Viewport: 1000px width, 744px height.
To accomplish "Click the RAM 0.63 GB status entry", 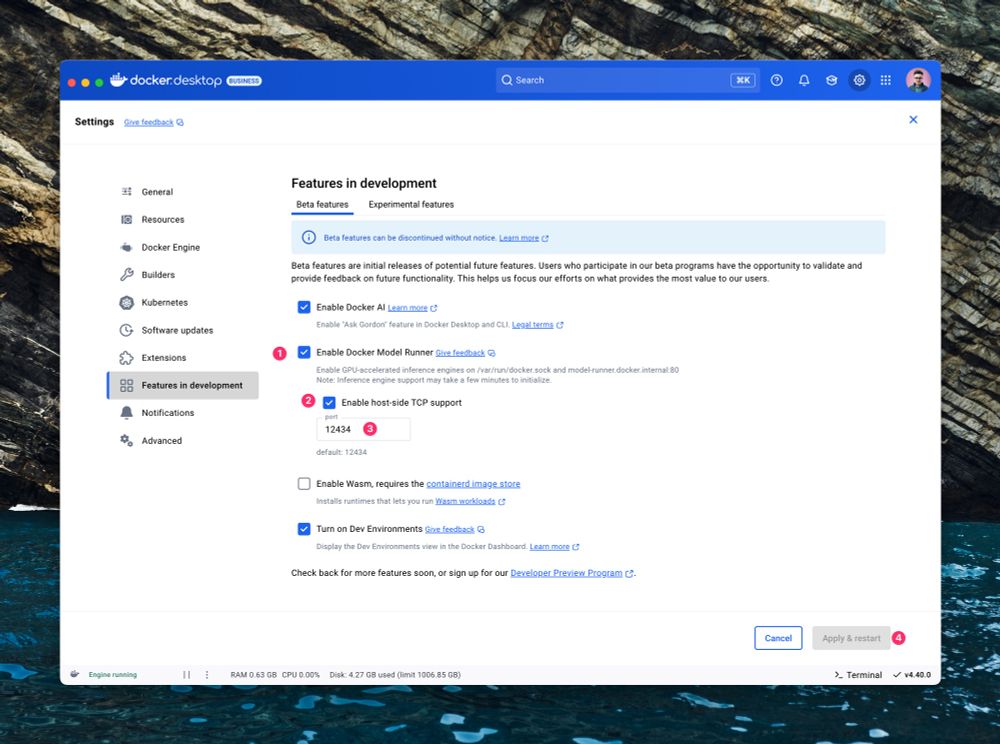I will (253, 675).
